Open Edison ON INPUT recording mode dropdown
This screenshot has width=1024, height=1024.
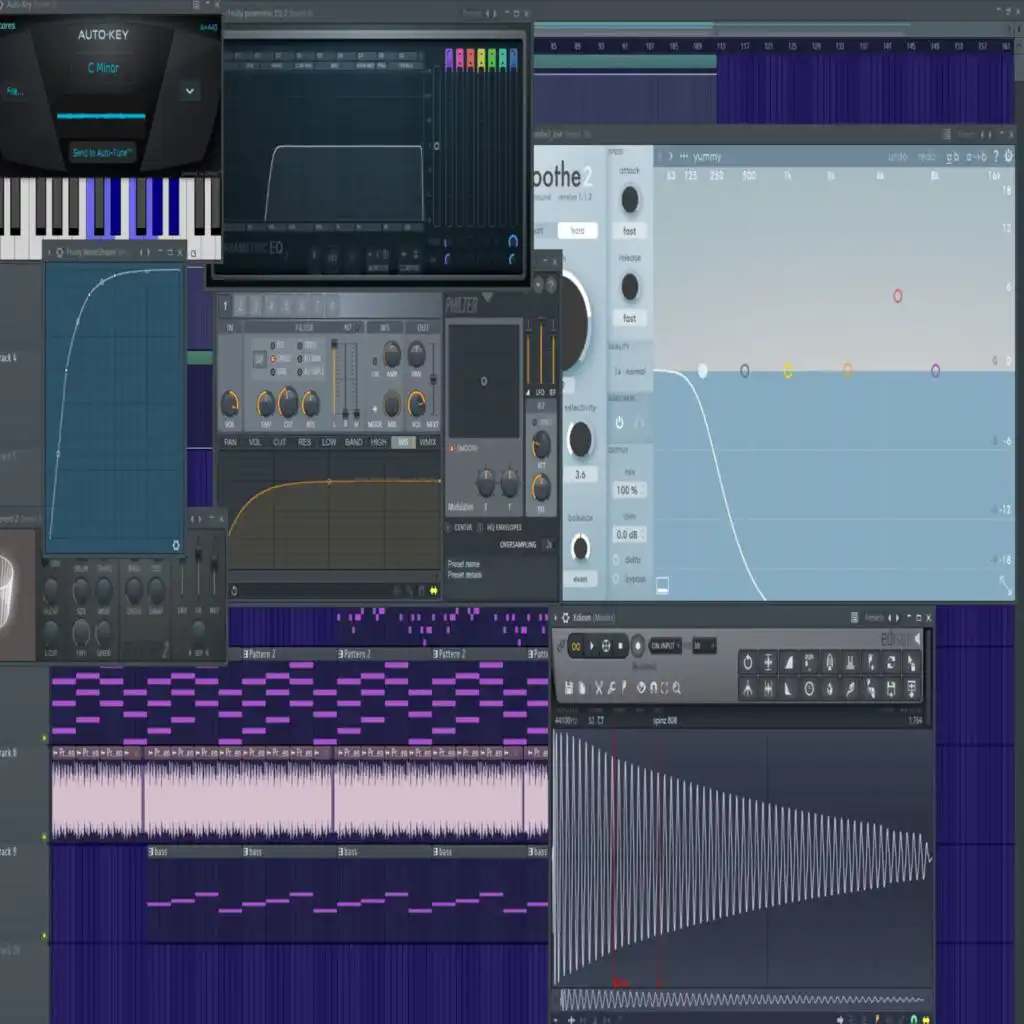point(665,646)
